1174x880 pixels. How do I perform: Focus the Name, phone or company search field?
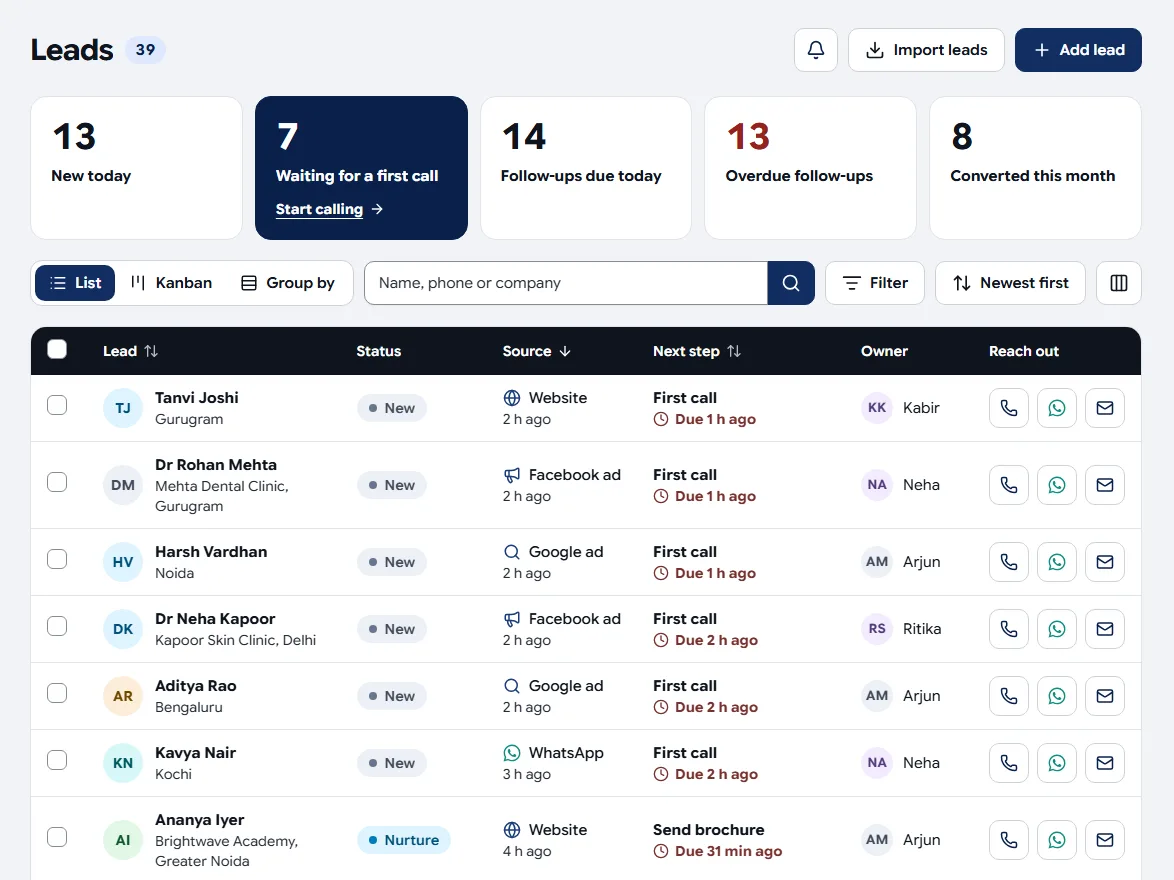tap(566, 283)
